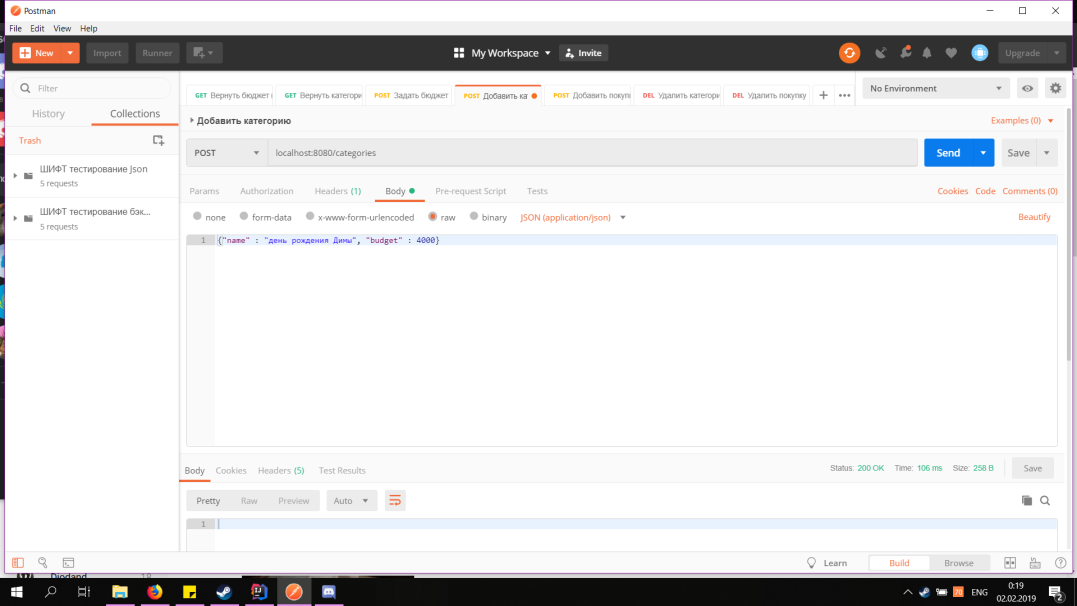
Task: Open the capture requests satellite icon
Action: point(881,53)
